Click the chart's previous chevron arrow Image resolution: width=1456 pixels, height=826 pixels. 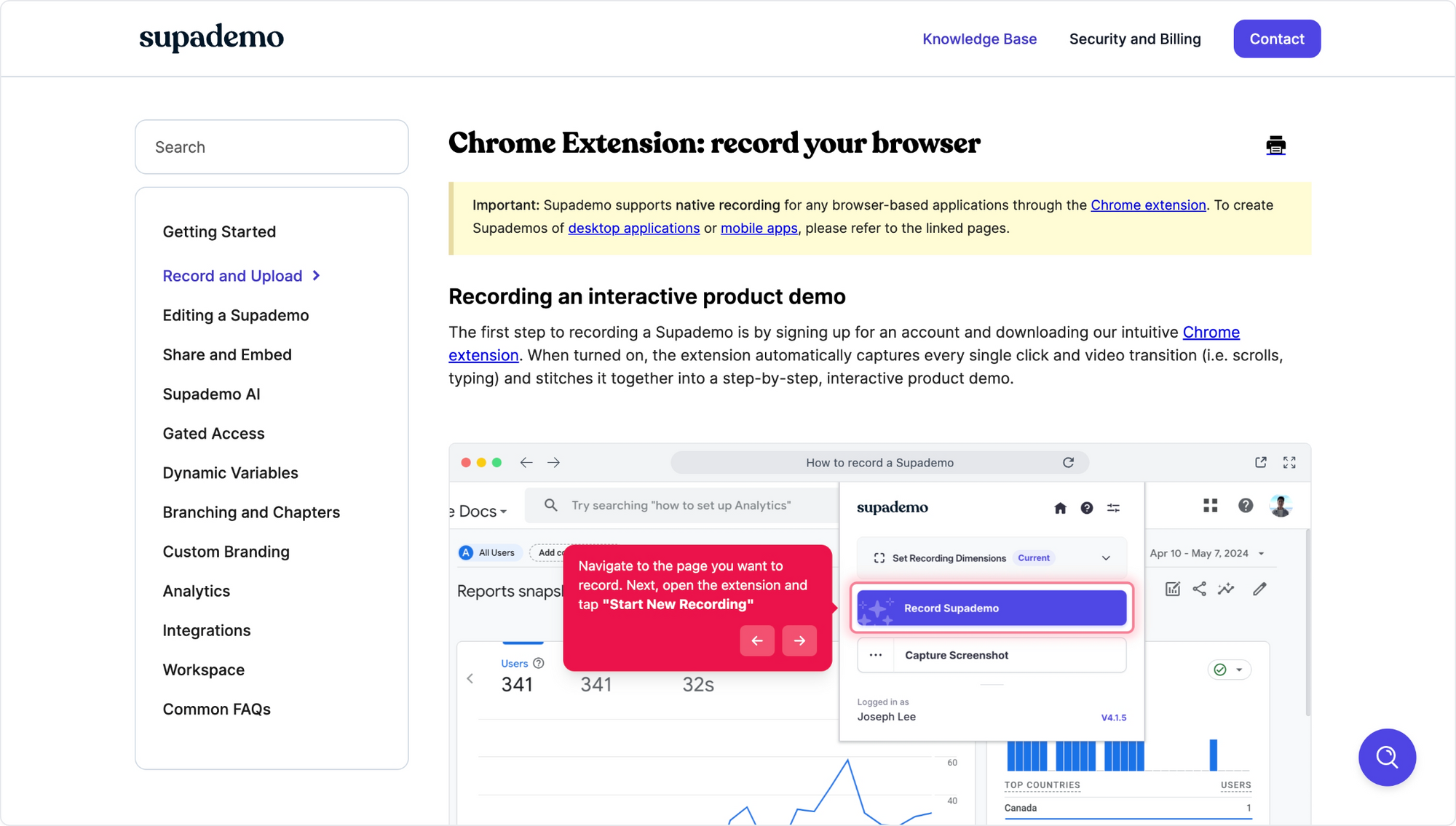(x=470, y=678)
